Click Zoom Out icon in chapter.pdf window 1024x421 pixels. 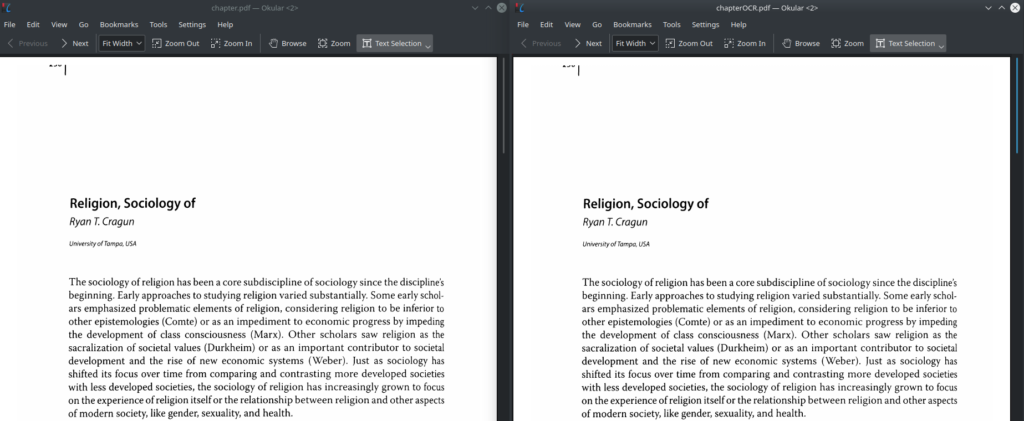point(157,44)
